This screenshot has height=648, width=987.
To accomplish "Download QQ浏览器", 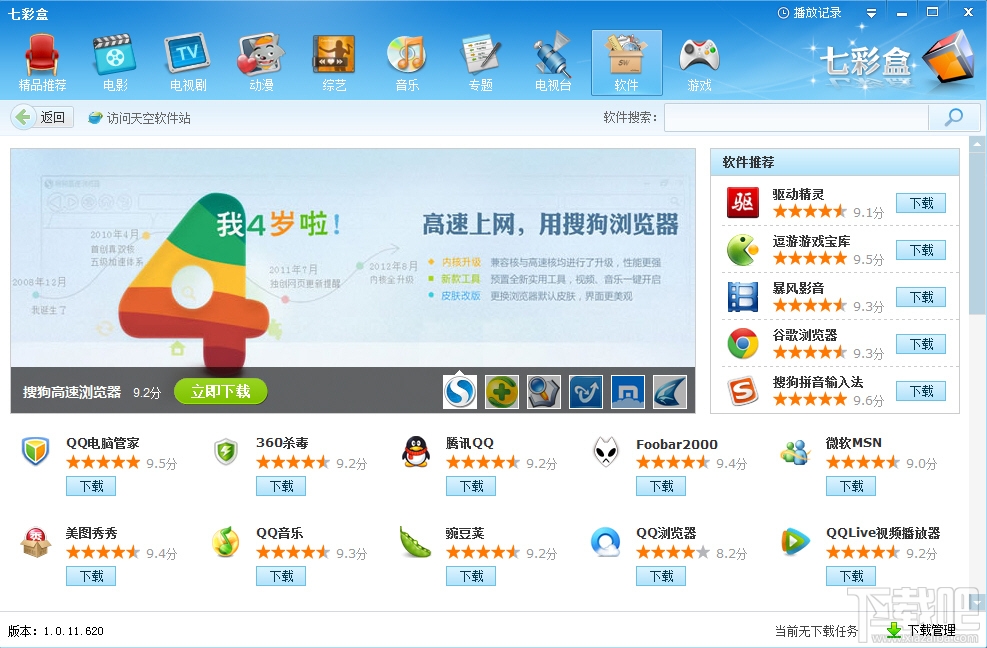I will [x=661, y=576].
